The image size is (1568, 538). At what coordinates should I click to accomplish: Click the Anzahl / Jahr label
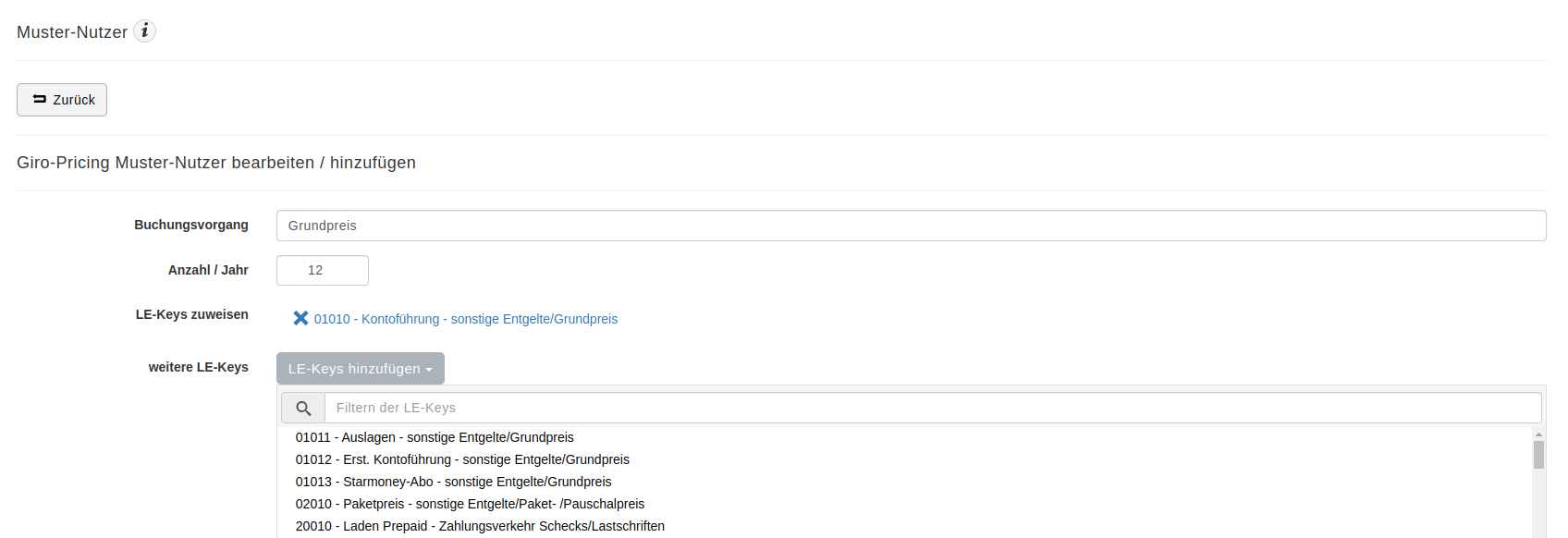208,270
